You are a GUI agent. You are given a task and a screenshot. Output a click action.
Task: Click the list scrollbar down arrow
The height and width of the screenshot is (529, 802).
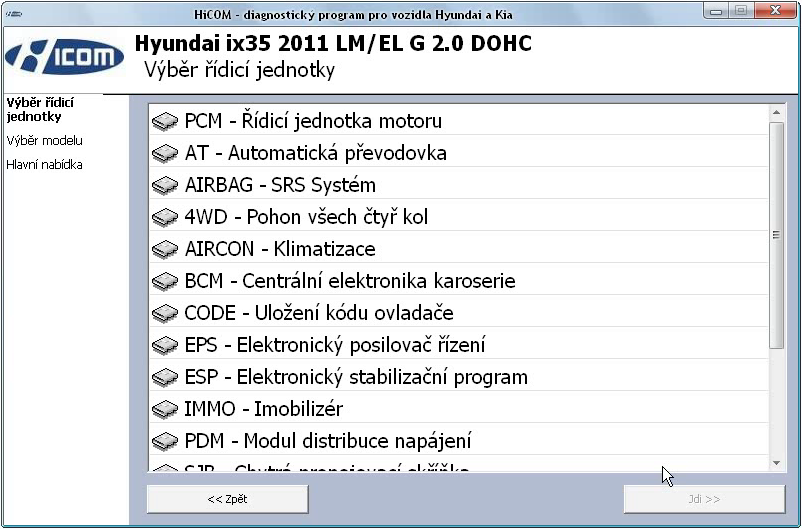(x=776, y=463)
